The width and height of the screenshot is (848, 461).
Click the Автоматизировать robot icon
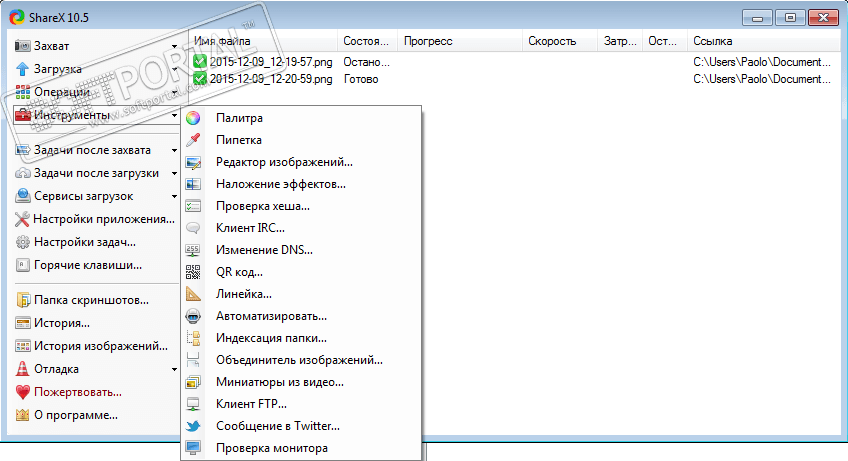click(x=193, y=316)
